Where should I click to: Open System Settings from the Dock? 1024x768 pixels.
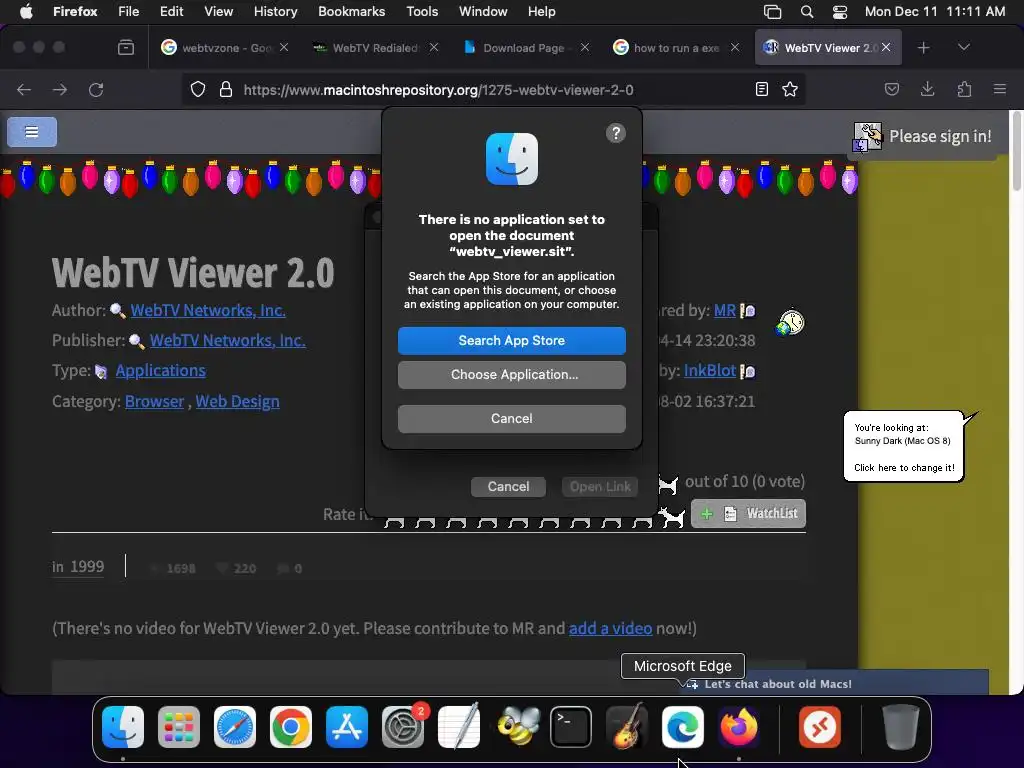403,727
